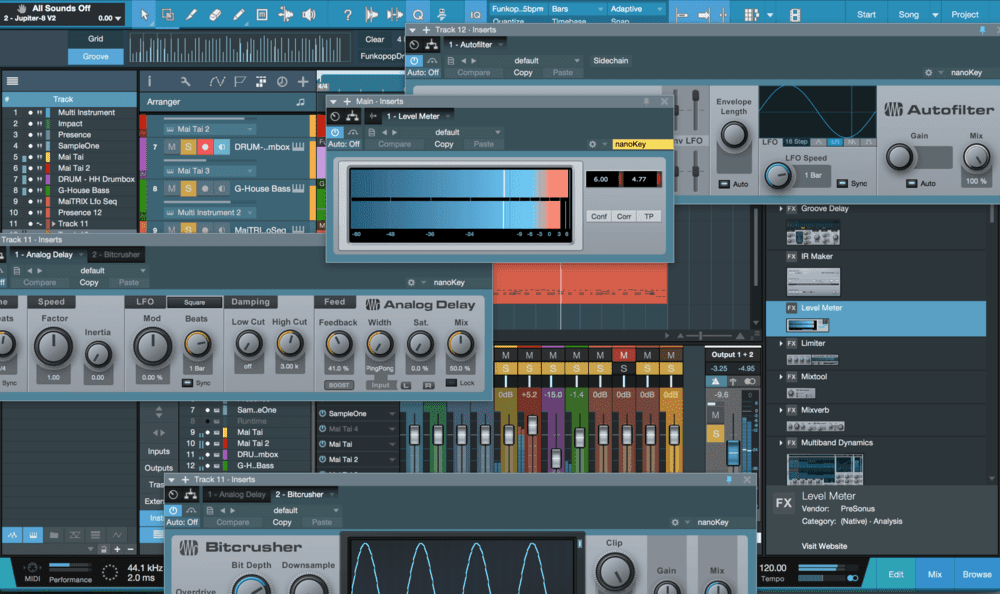Add a track with the plus icon

click(x=303, y=82)
